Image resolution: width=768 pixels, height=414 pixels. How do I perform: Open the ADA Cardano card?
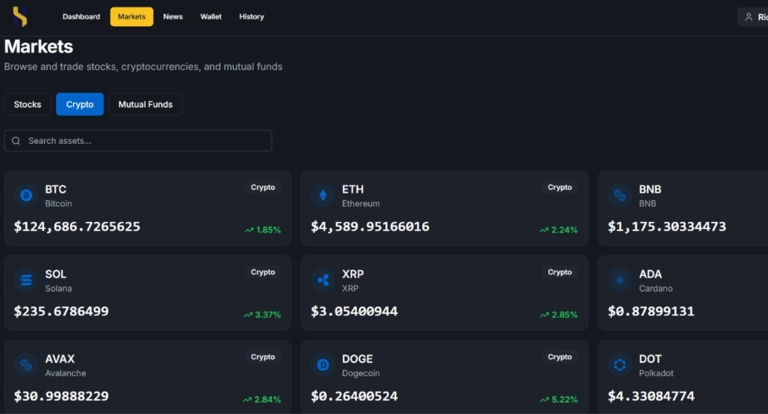[x=683, y=293]
